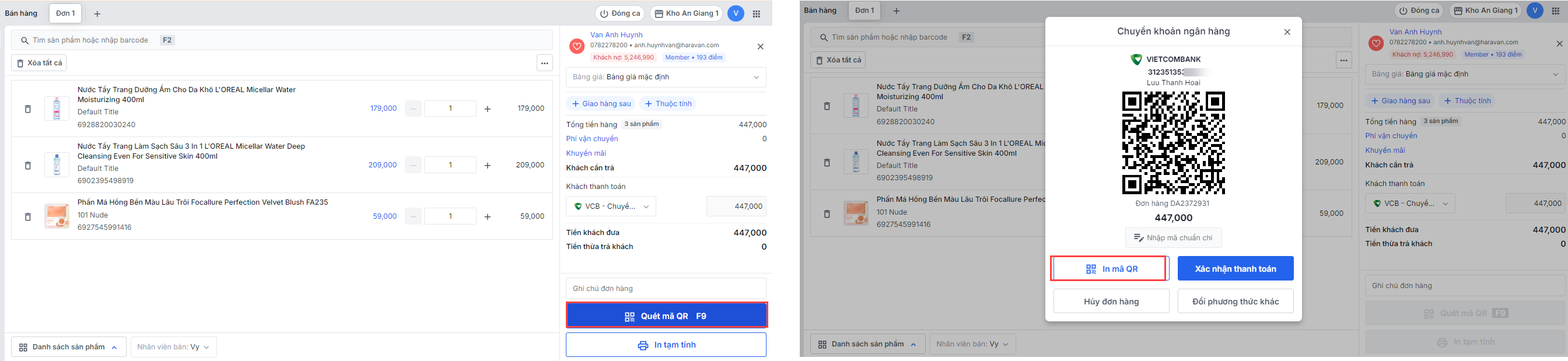Click the Kho An Giang 1 button, left screenshot

point(686,13)
